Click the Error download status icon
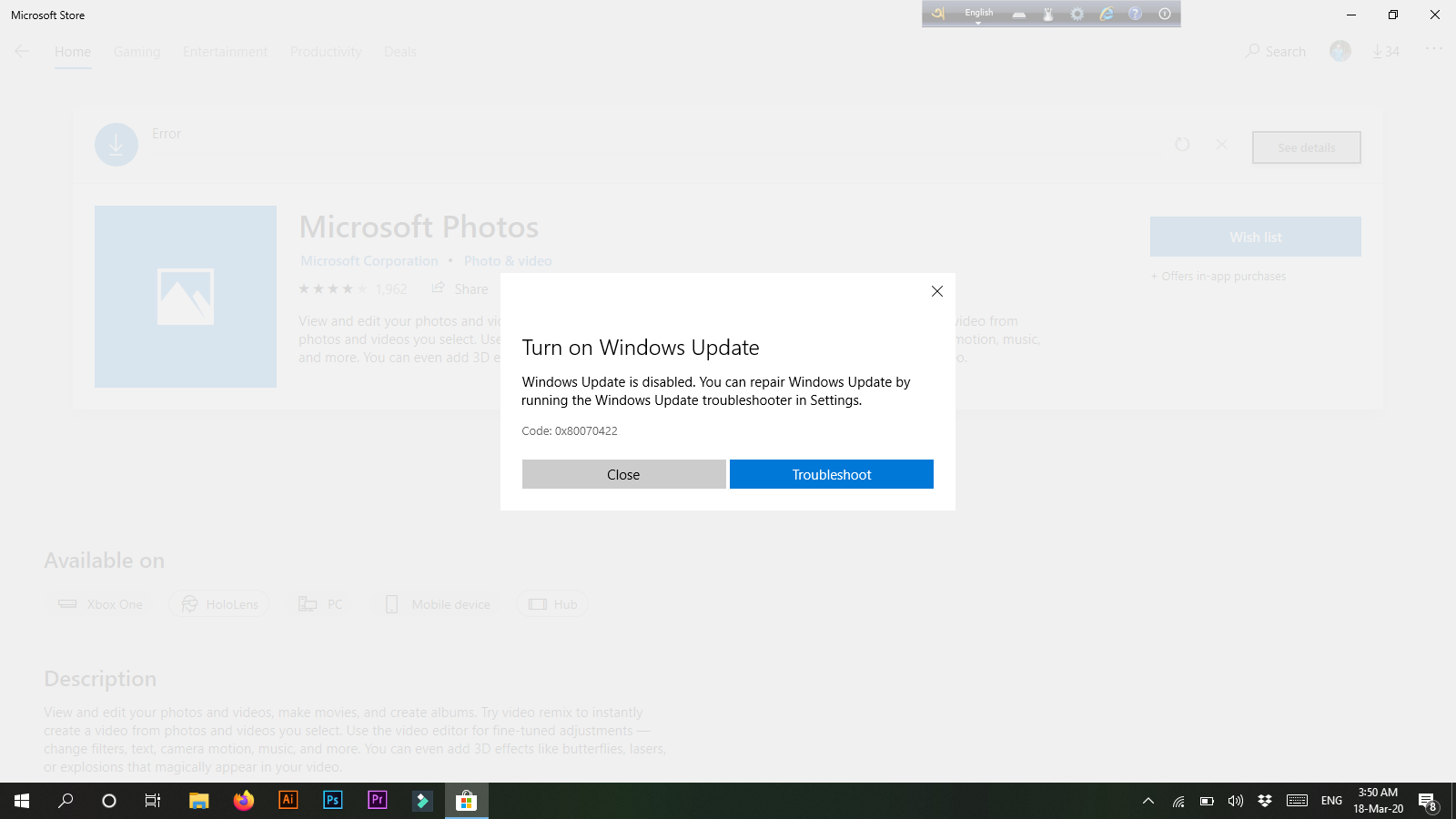Viewport: 1456px width, 819px height. [x=116, y=145]
